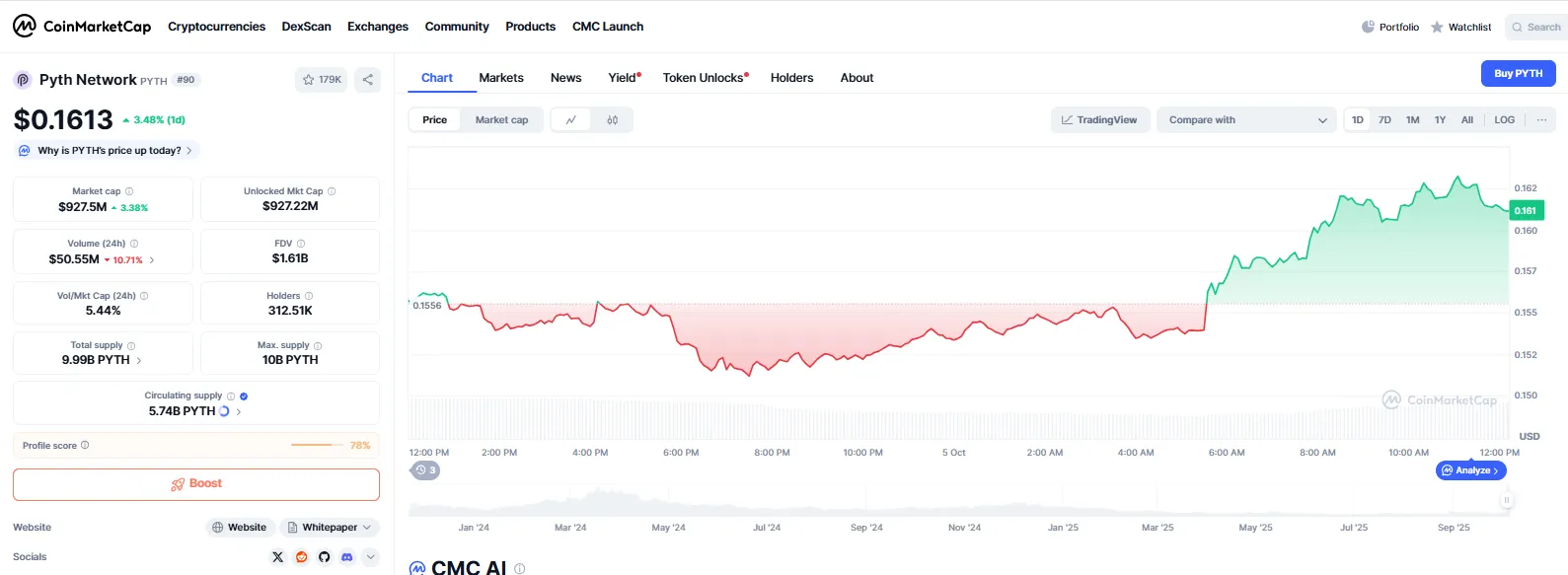The height and width of the screenshot is (575, 1568).
Task: Expand more socials chevron
Action: [x=371, y=557]
